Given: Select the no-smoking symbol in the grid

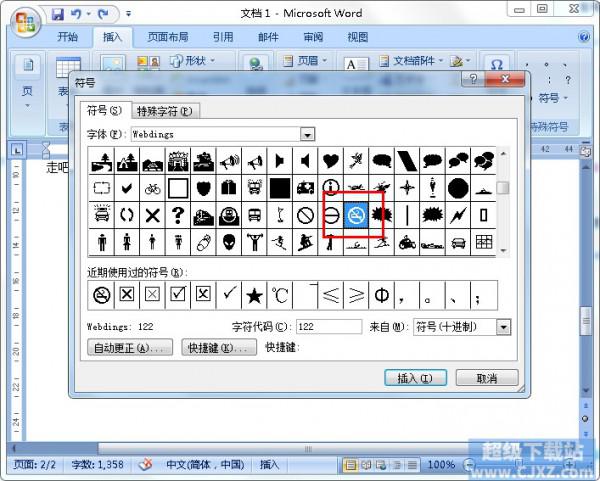Looking at the screenshot, I should point(356,215).
